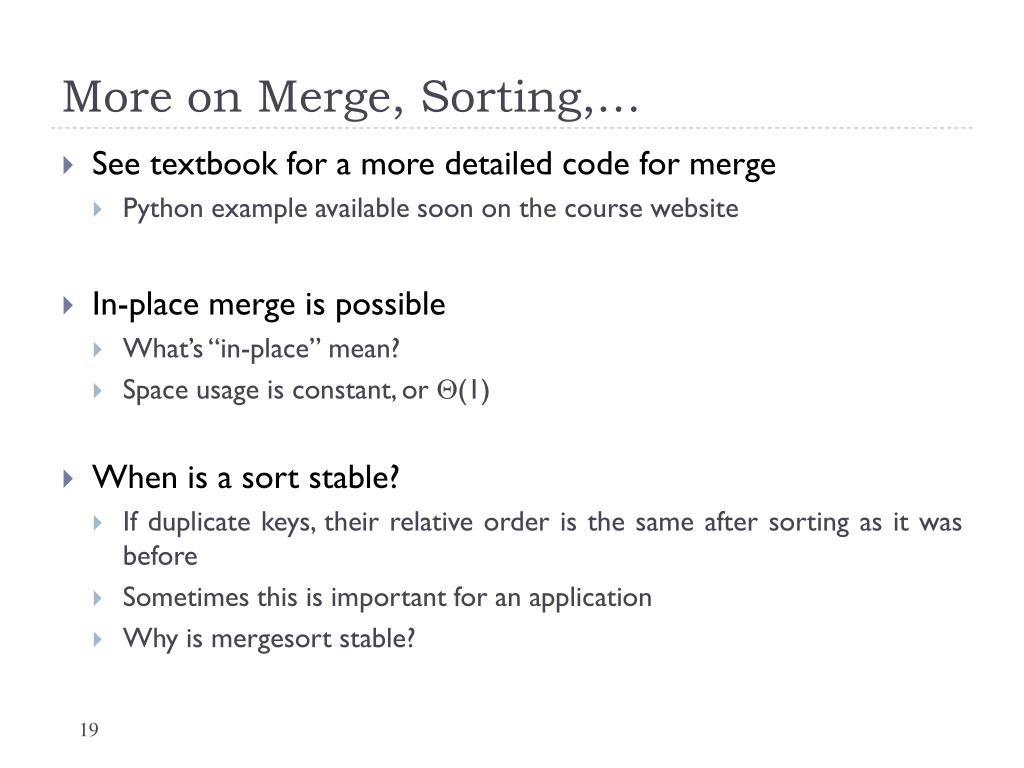This screenshot has width=1024, height=768.
Task: Click the text 'Why is mergesort stable?'
Action: pos(269,639)
